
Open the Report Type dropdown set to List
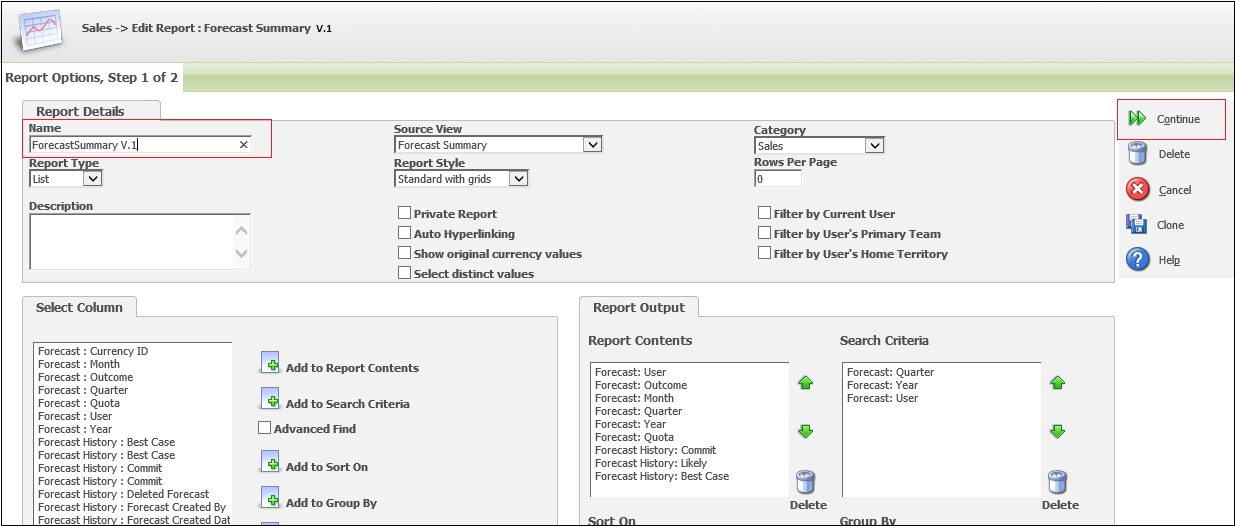[65, 179]
